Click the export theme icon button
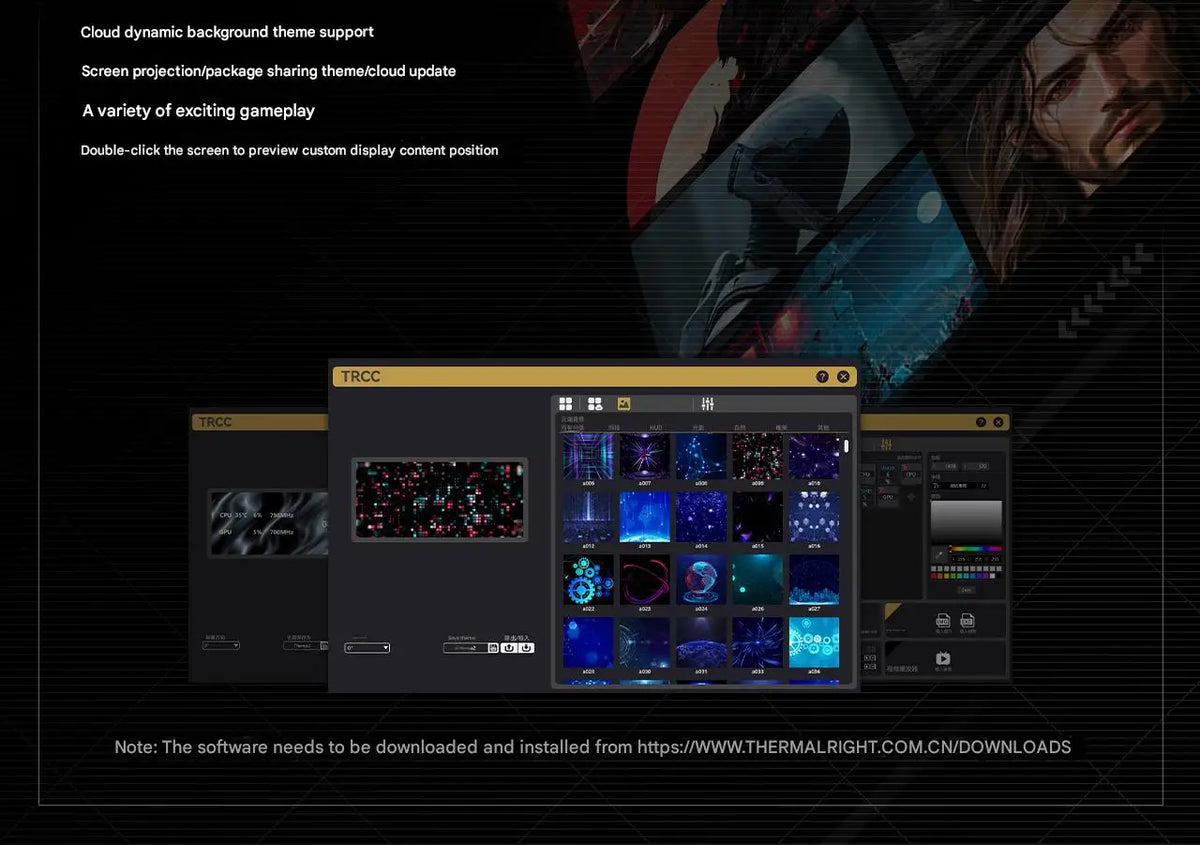Viewport: 1200px width, 845px height. pyautogui.click(x=509, y=648)
